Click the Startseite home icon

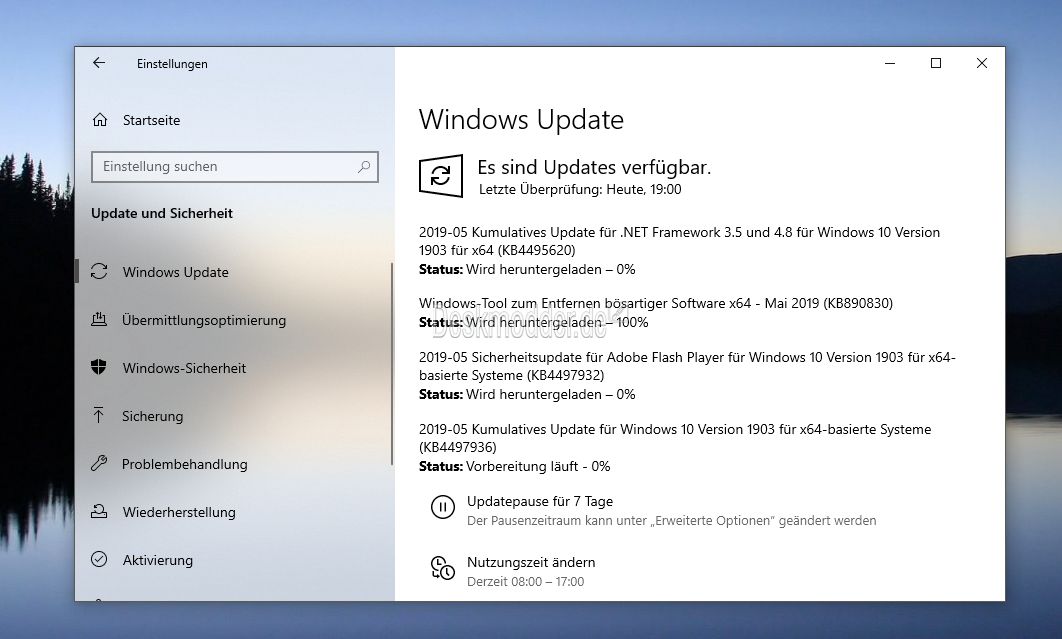click(100, 120)
